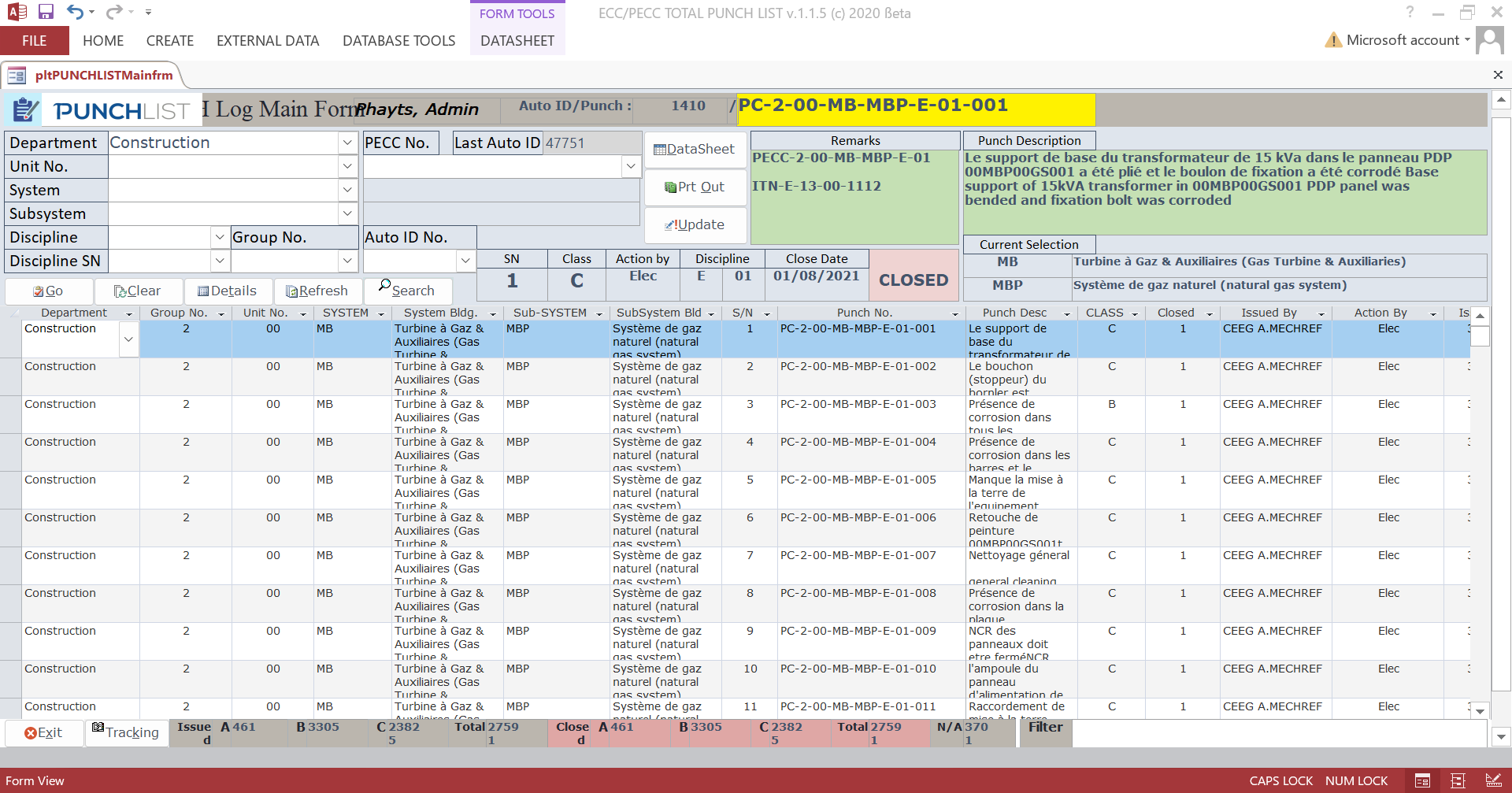
Task: Undo the last action
Action: click(x=76, y=12)
